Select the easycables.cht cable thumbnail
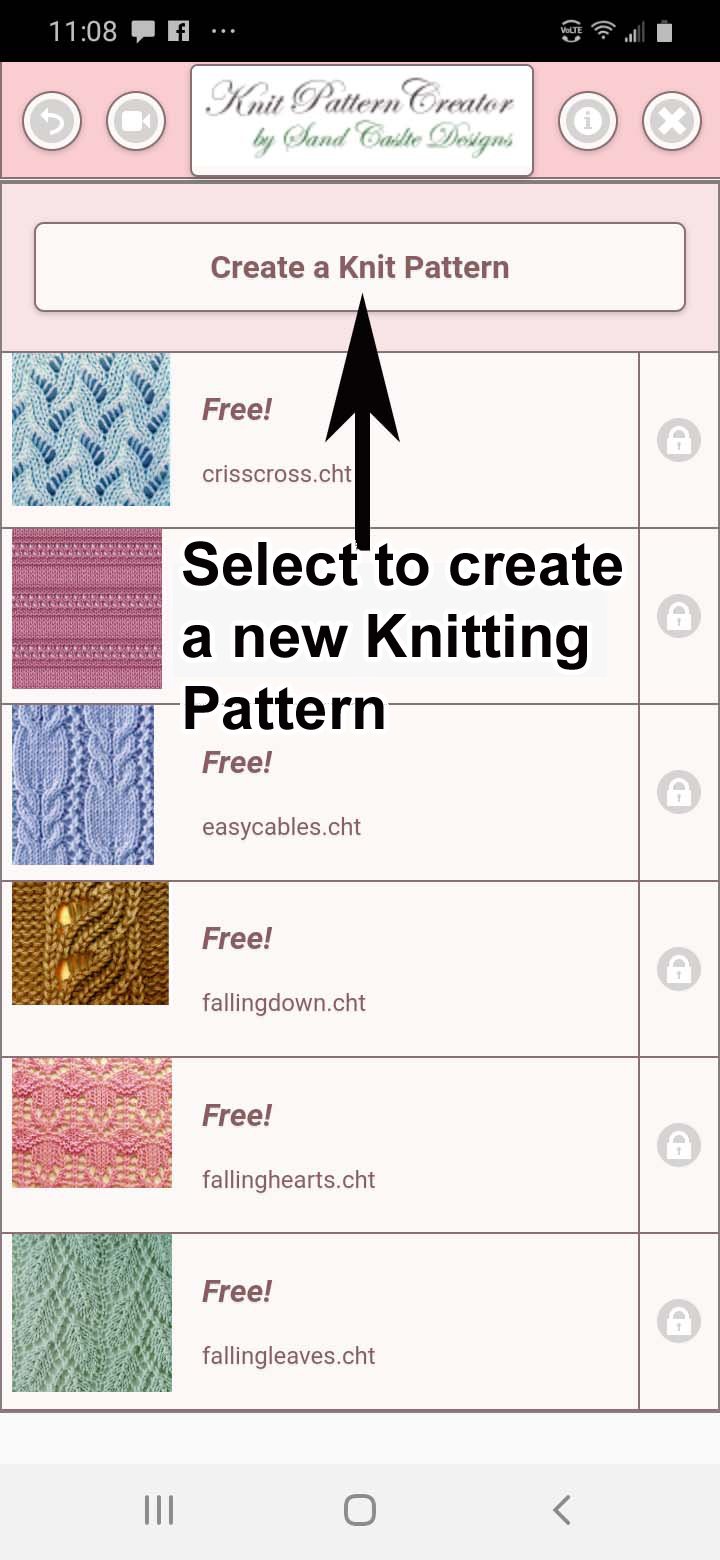The image size is (720, 1560). pos(83,785)
